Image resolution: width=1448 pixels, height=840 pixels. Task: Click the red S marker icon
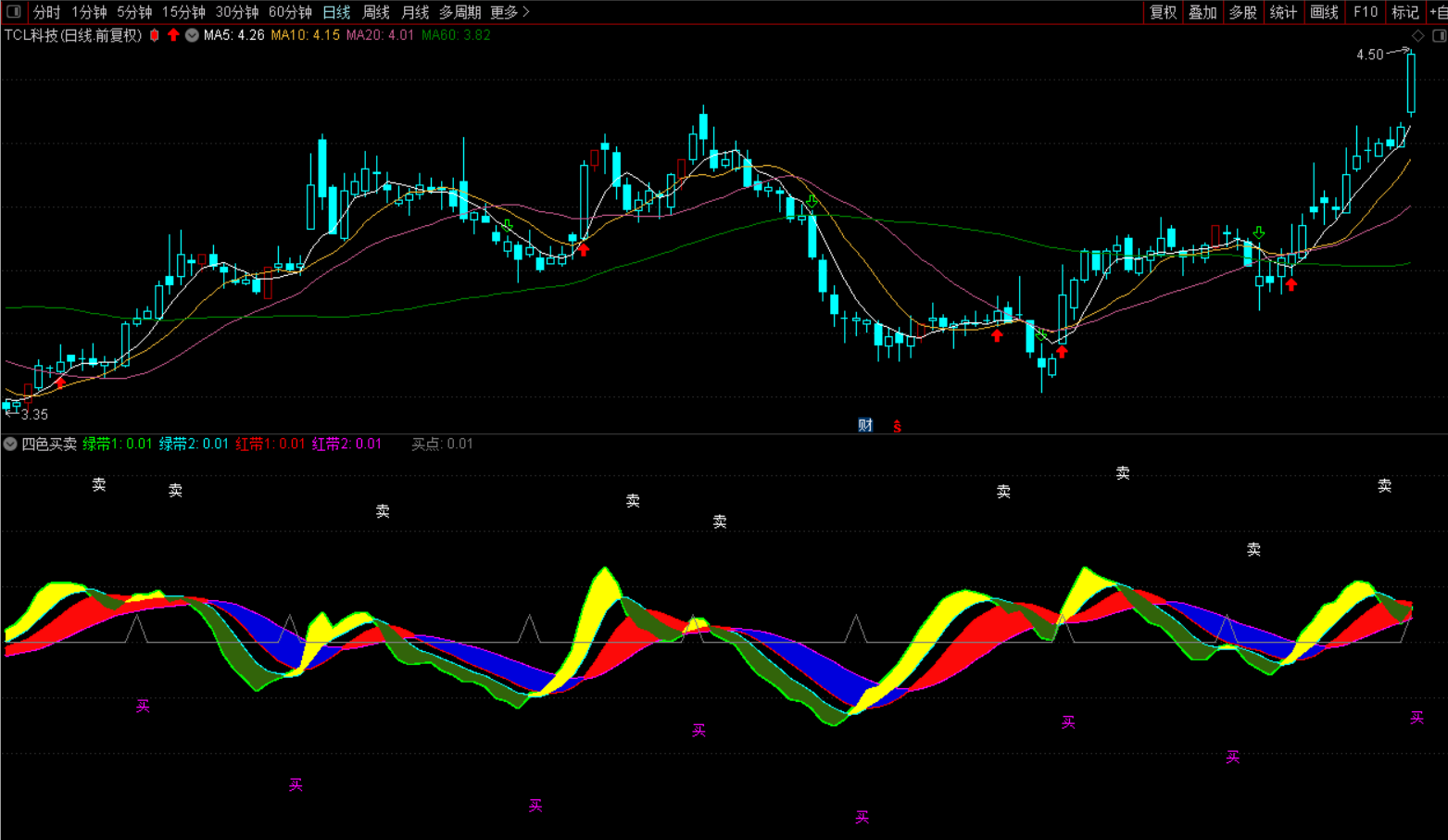click(x=897, y=426)
